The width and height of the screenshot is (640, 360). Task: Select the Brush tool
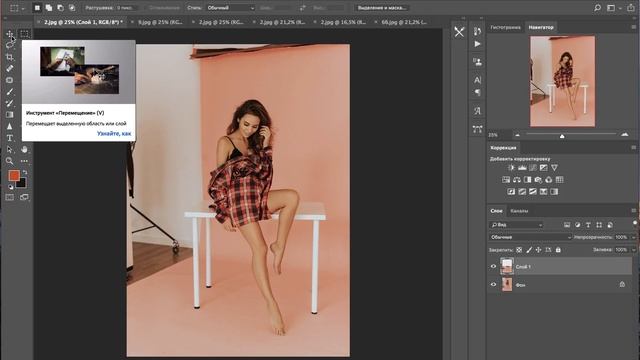[9, 92]
